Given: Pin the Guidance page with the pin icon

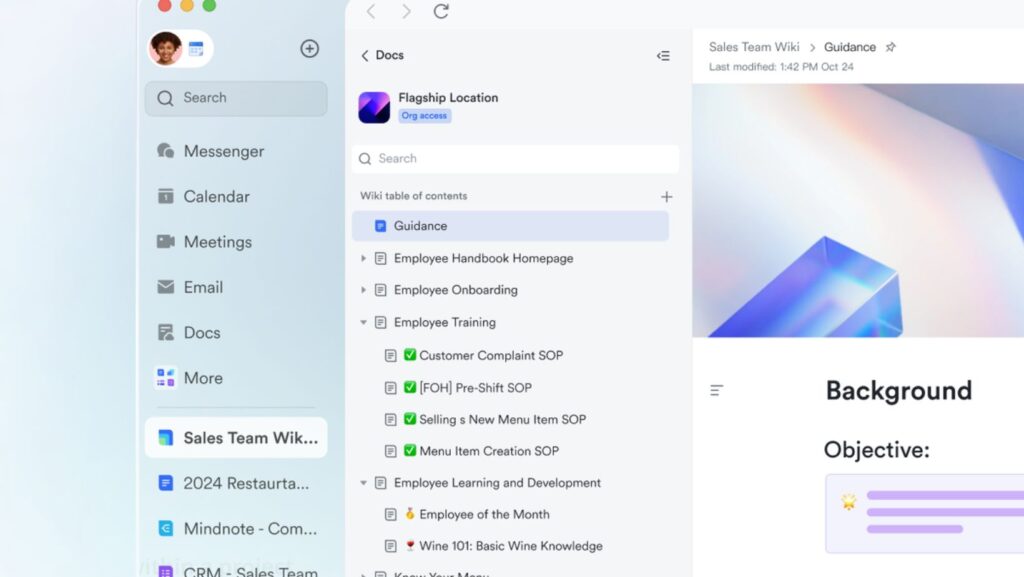Looking at the screenshot, I should 891,47.
